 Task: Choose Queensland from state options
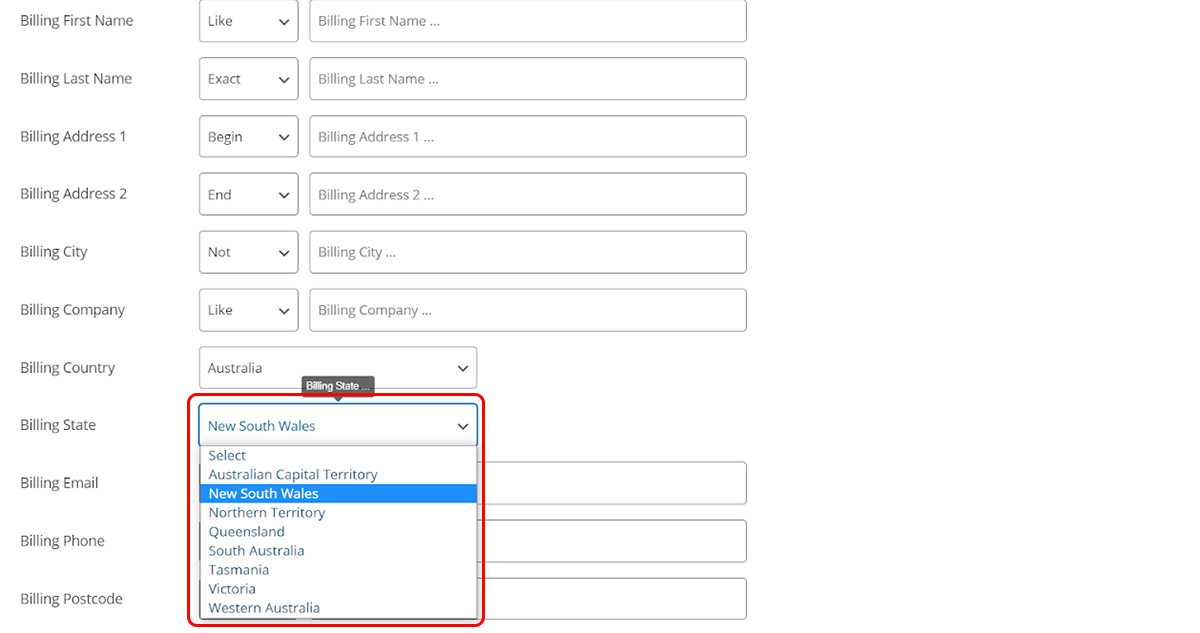[x=247, y=532]
